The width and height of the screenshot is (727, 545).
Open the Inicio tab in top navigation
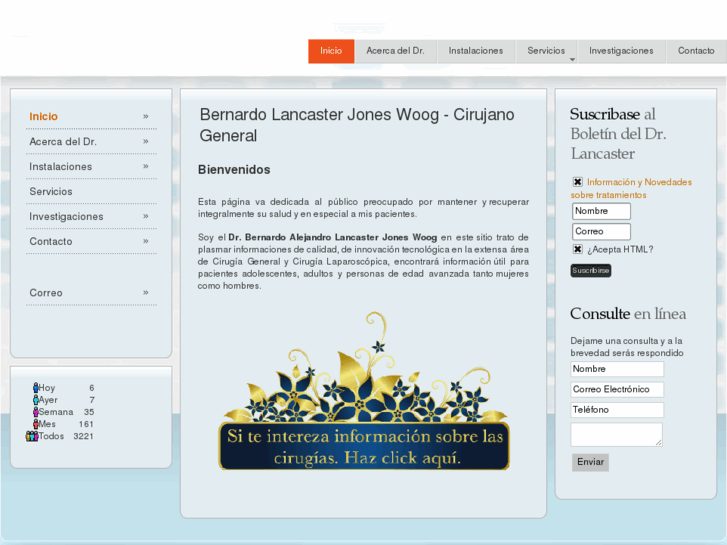[331, 51]
